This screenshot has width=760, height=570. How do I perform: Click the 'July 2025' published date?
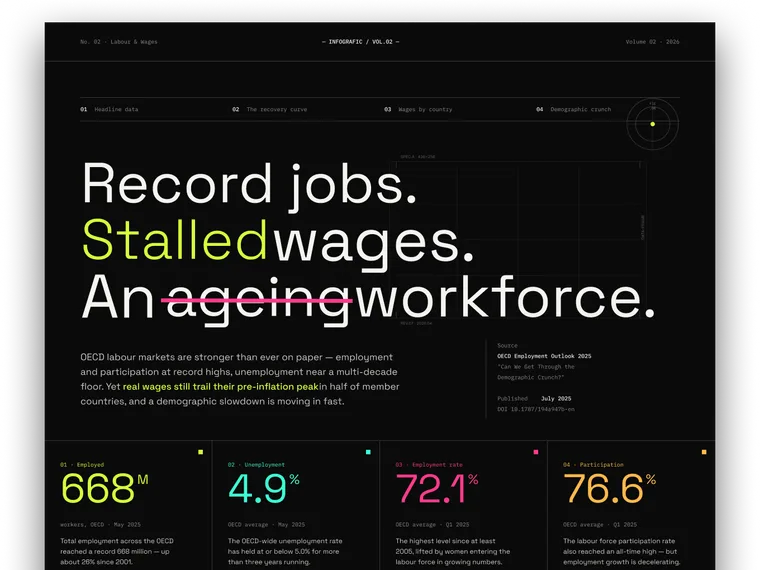click(x=556, y=399)
